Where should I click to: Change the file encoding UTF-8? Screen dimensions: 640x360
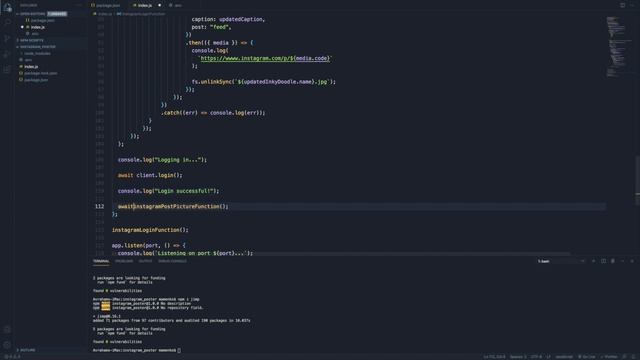click(536, 357)
